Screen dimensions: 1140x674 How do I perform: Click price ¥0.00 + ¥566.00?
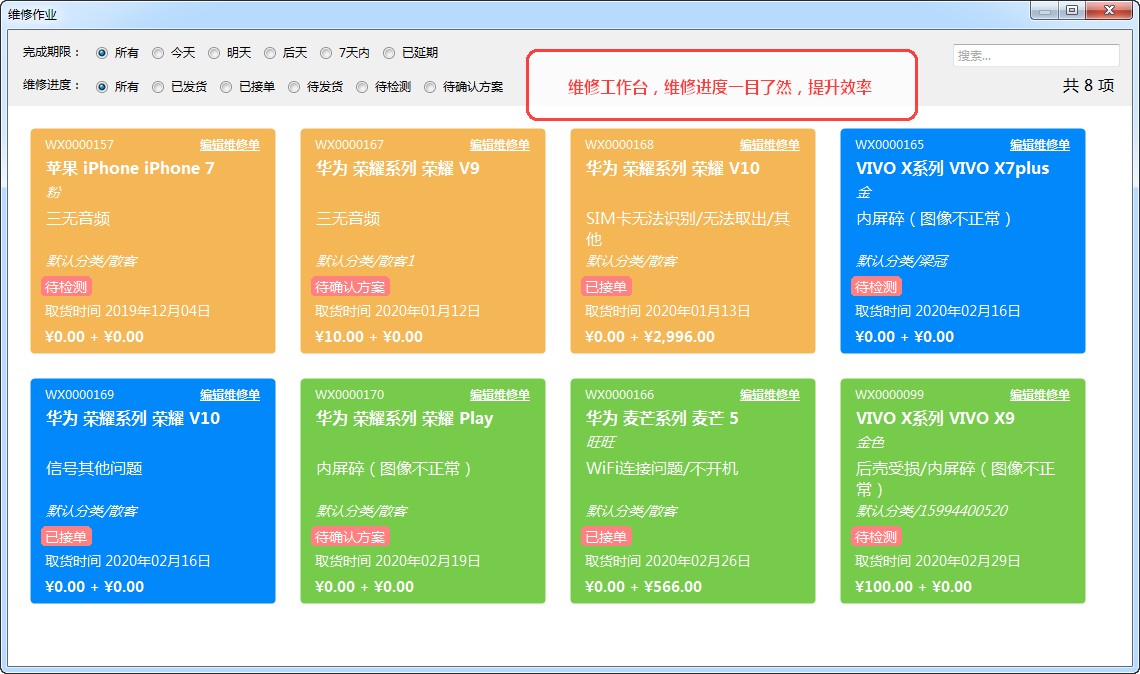coord(643,587)
